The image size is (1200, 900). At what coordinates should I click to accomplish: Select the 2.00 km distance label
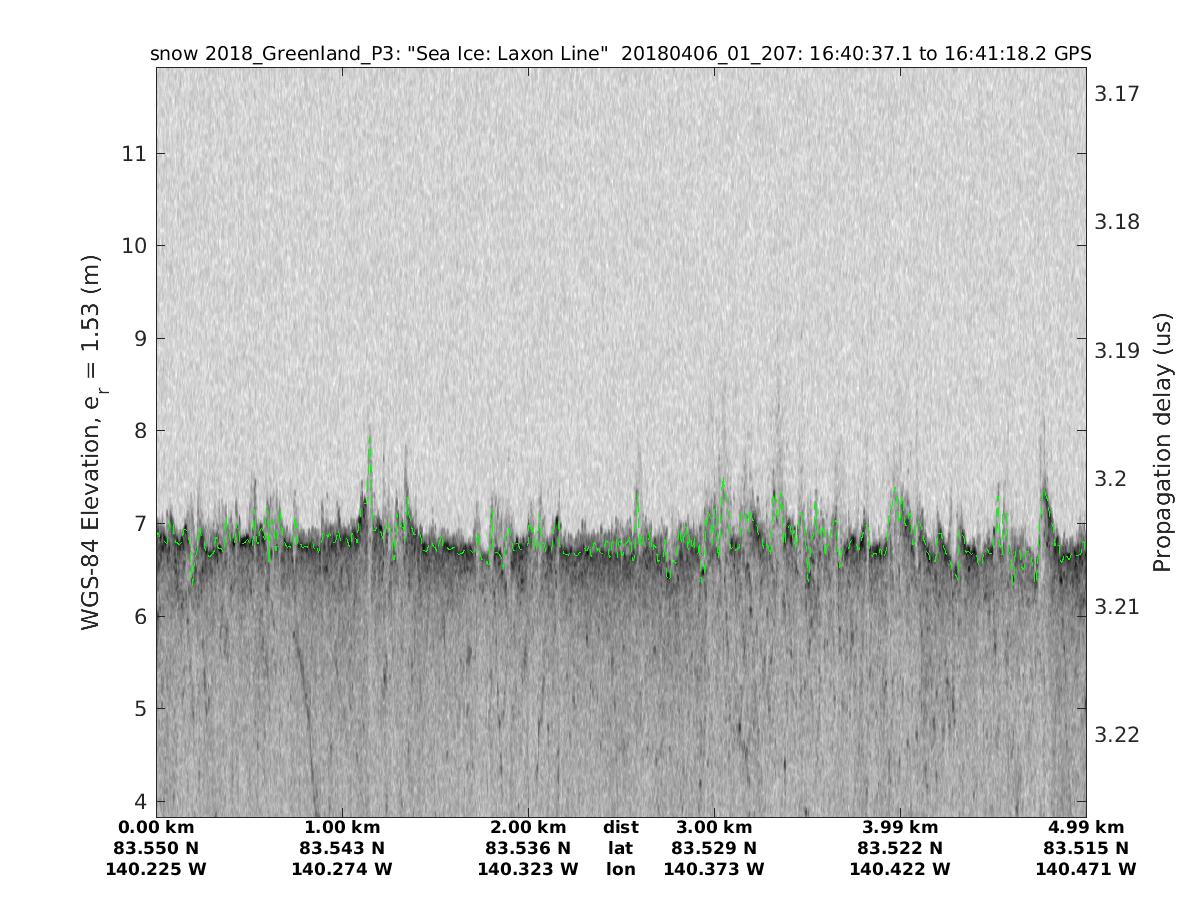528,827
